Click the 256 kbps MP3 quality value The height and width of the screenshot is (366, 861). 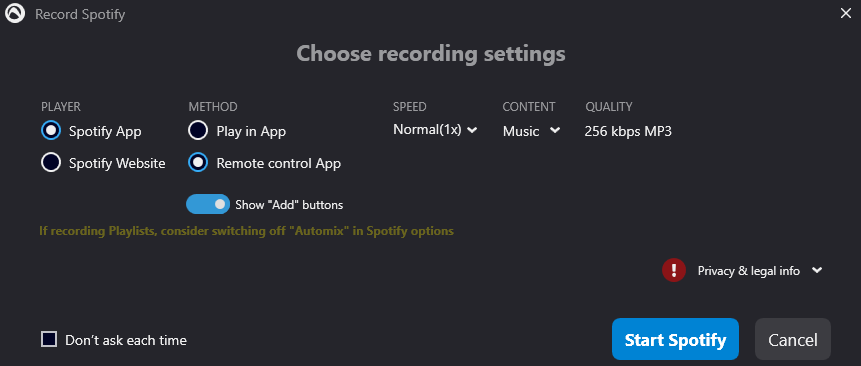point(628,131)
